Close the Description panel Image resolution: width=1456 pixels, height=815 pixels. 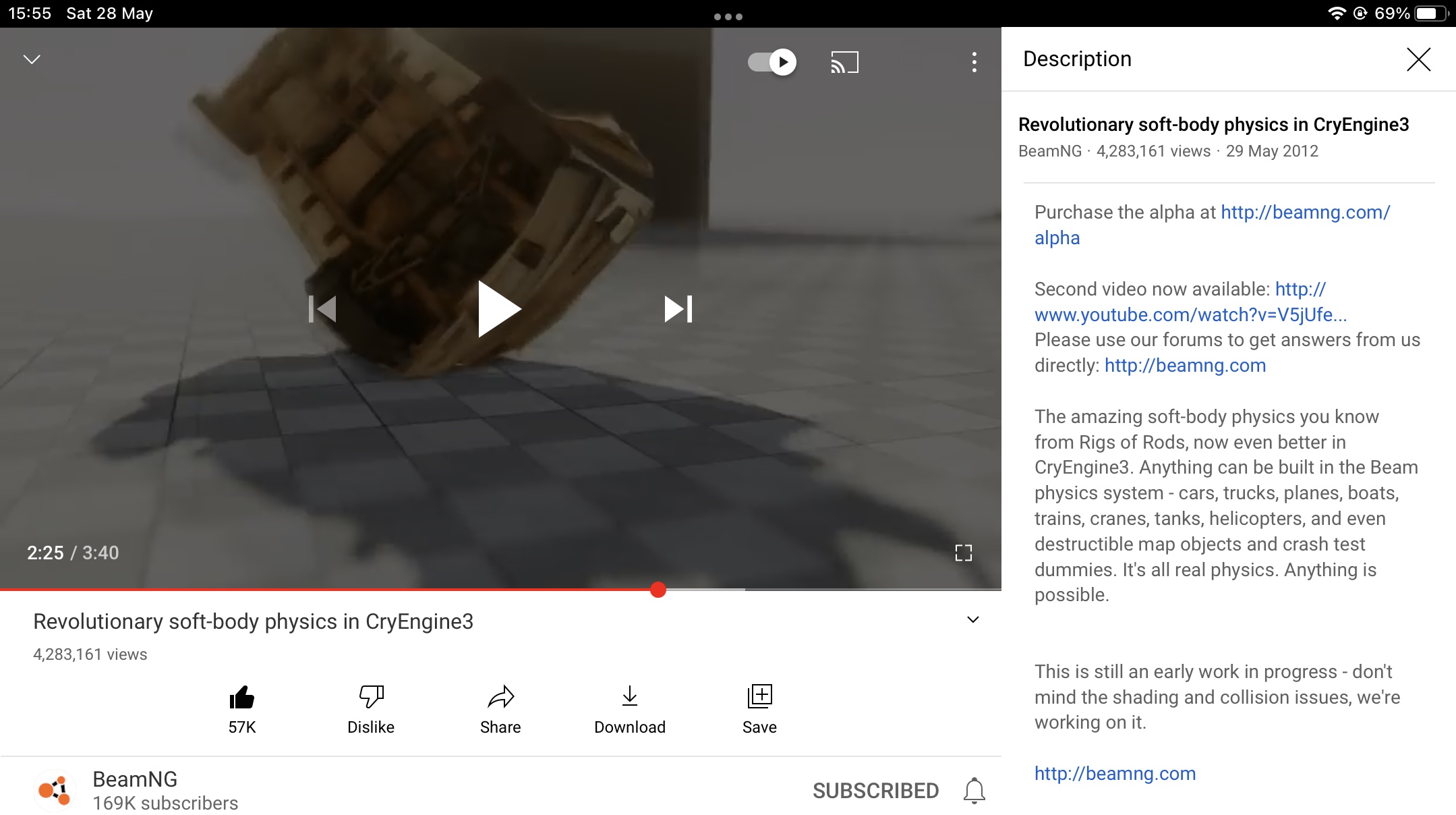point(1419,59)
